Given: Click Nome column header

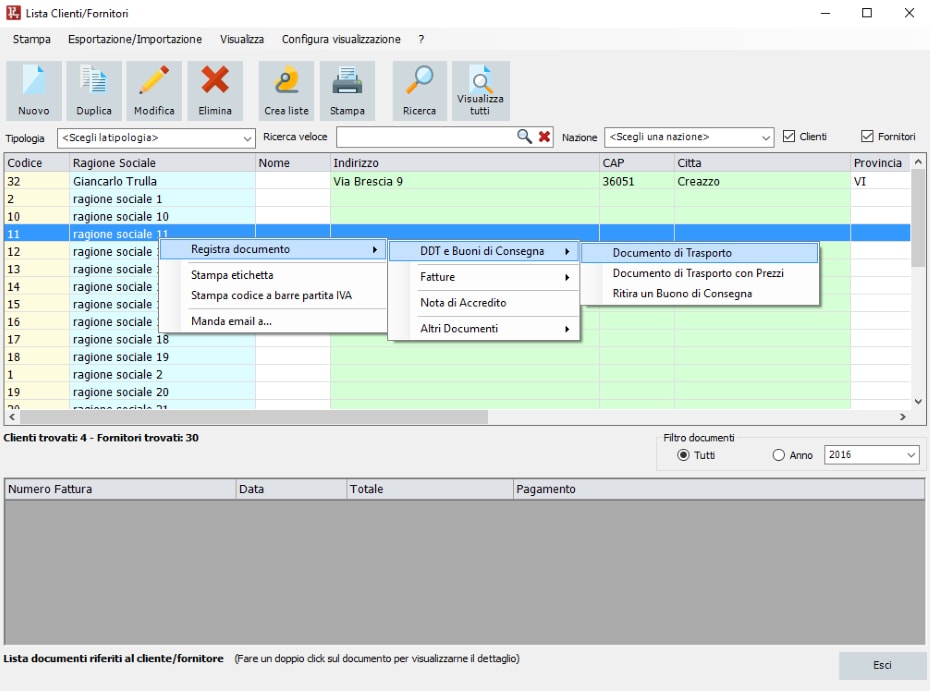Looking at the screenshot, I should click(x=292, y=163).
